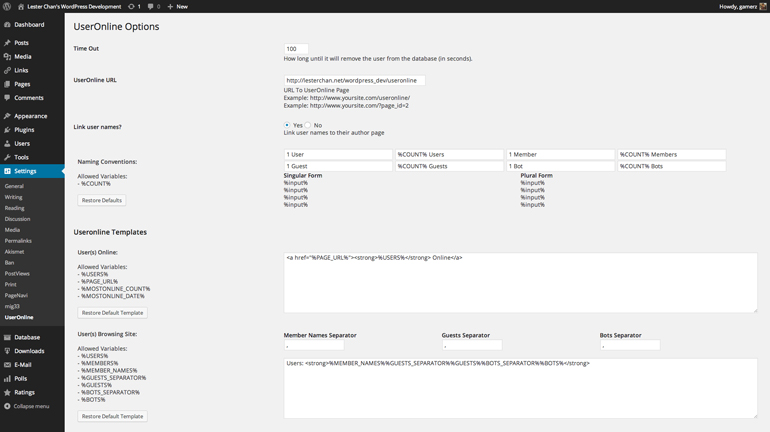Open the New content dropdown in admin bar
770x432 pixels.
177,6
